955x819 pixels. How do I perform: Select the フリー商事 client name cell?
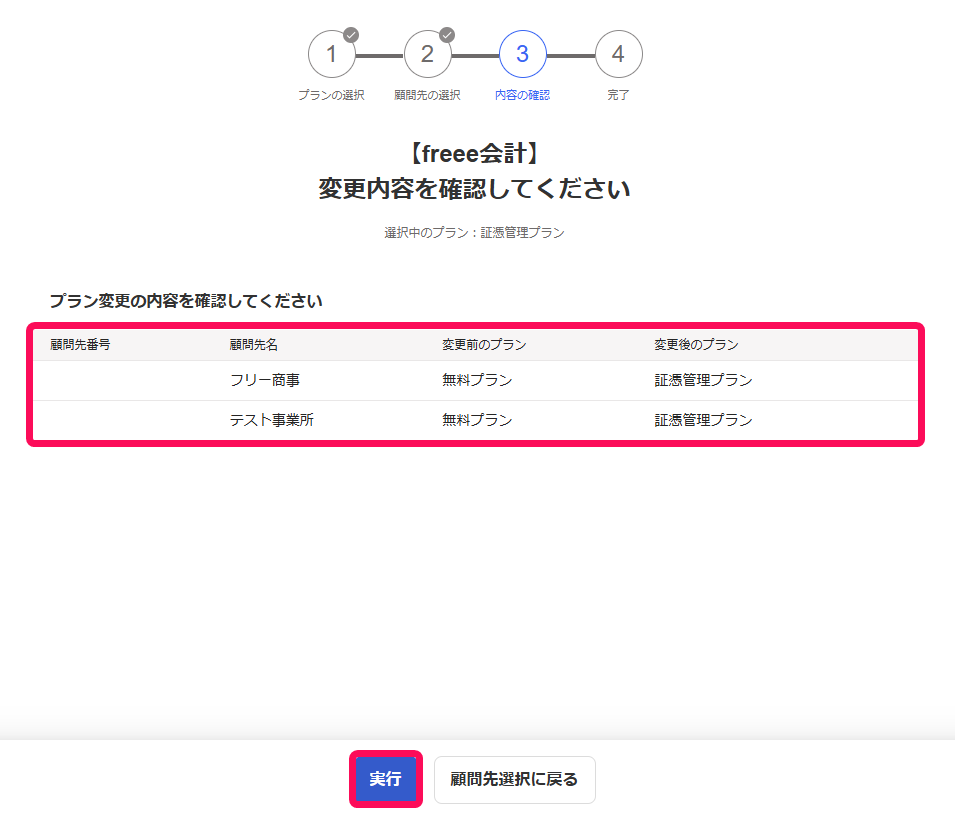click(265, 380)
